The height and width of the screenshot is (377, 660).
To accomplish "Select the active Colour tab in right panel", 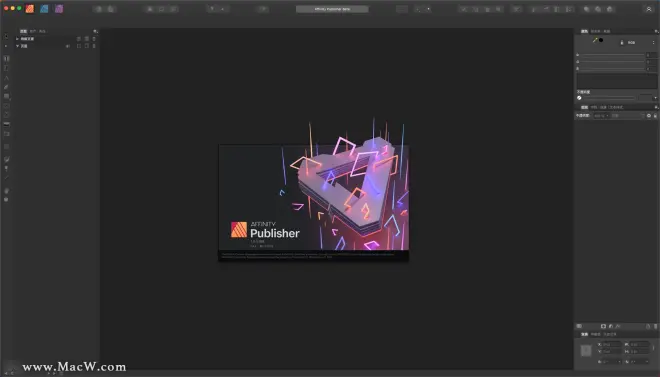I will coord(584,31).
